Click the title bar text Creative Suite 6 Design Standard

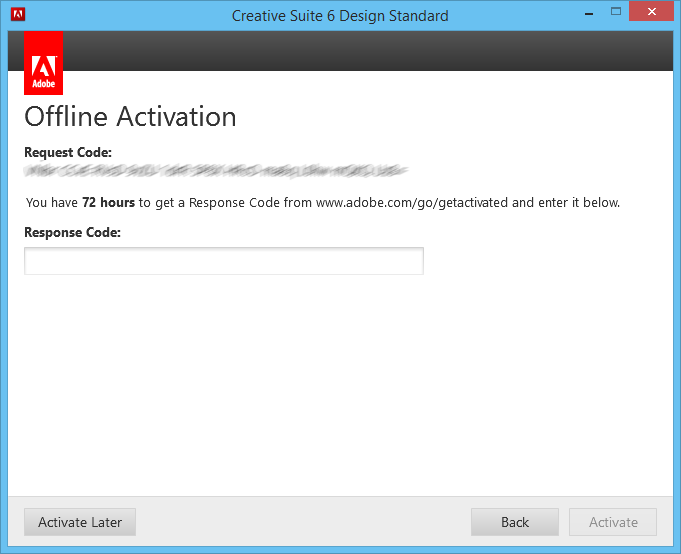(340, 16)
